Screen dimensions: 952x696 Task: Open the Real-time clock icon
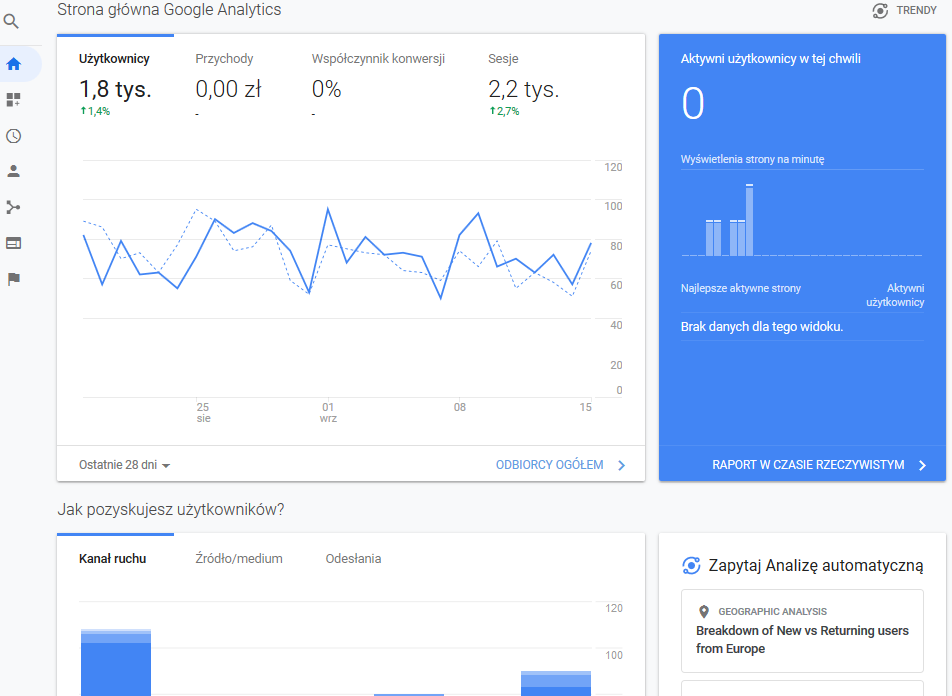pos(14,136)
